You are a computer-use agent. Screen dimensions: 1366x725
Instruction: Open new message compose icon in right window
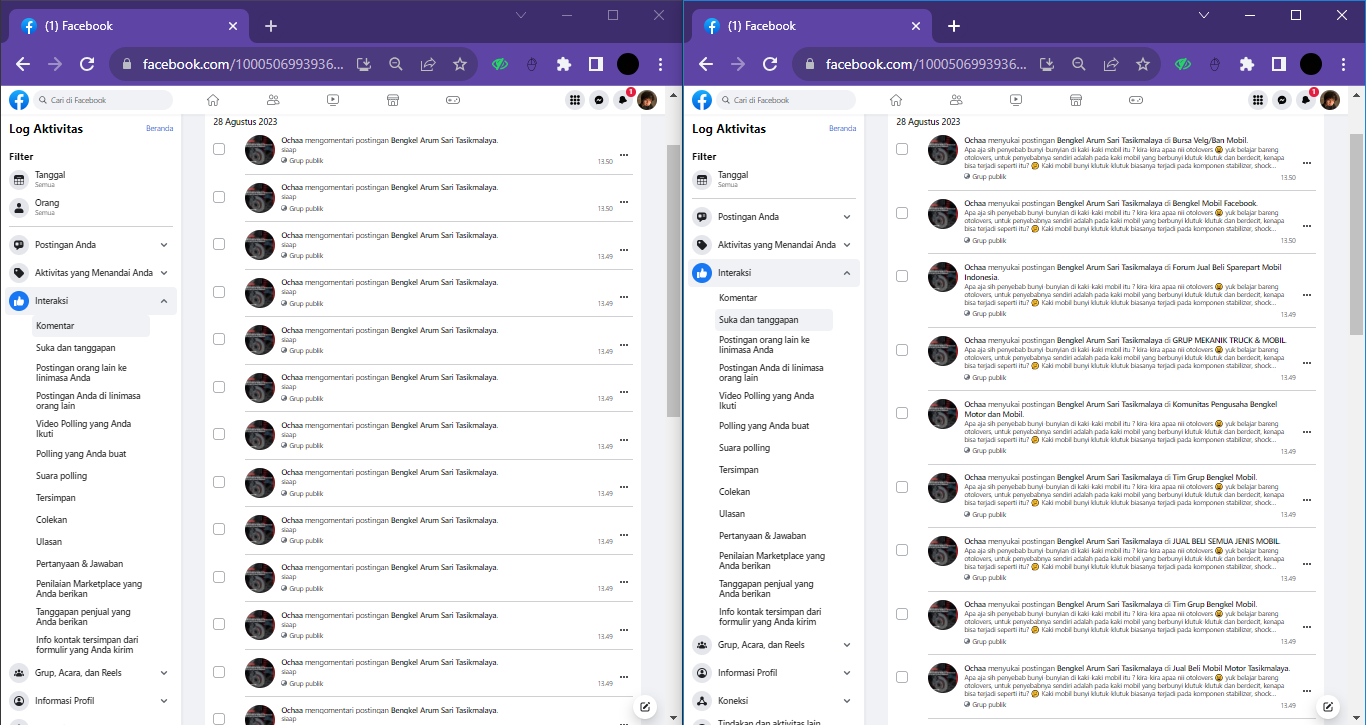(x=1329, y=707)
